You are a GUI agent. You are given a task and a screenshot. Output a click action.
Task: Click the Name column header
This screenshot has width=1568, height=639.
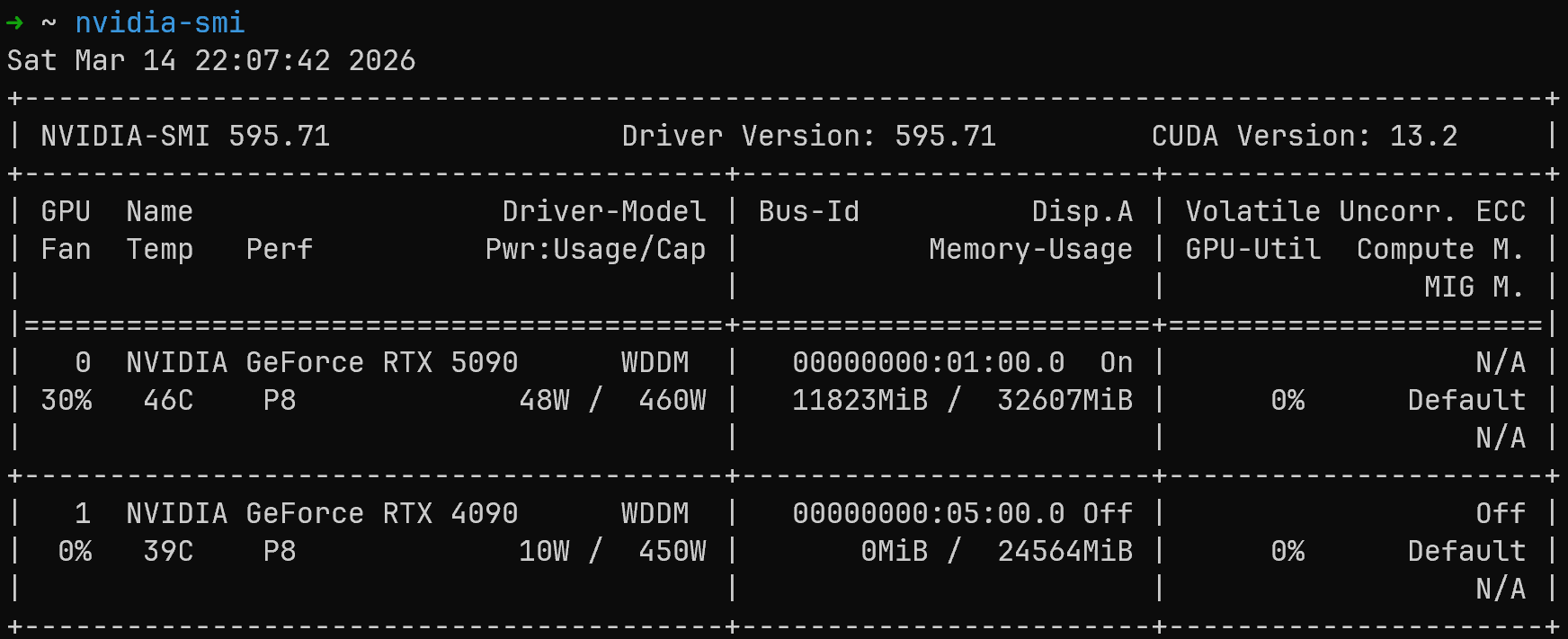pos(160,211)
